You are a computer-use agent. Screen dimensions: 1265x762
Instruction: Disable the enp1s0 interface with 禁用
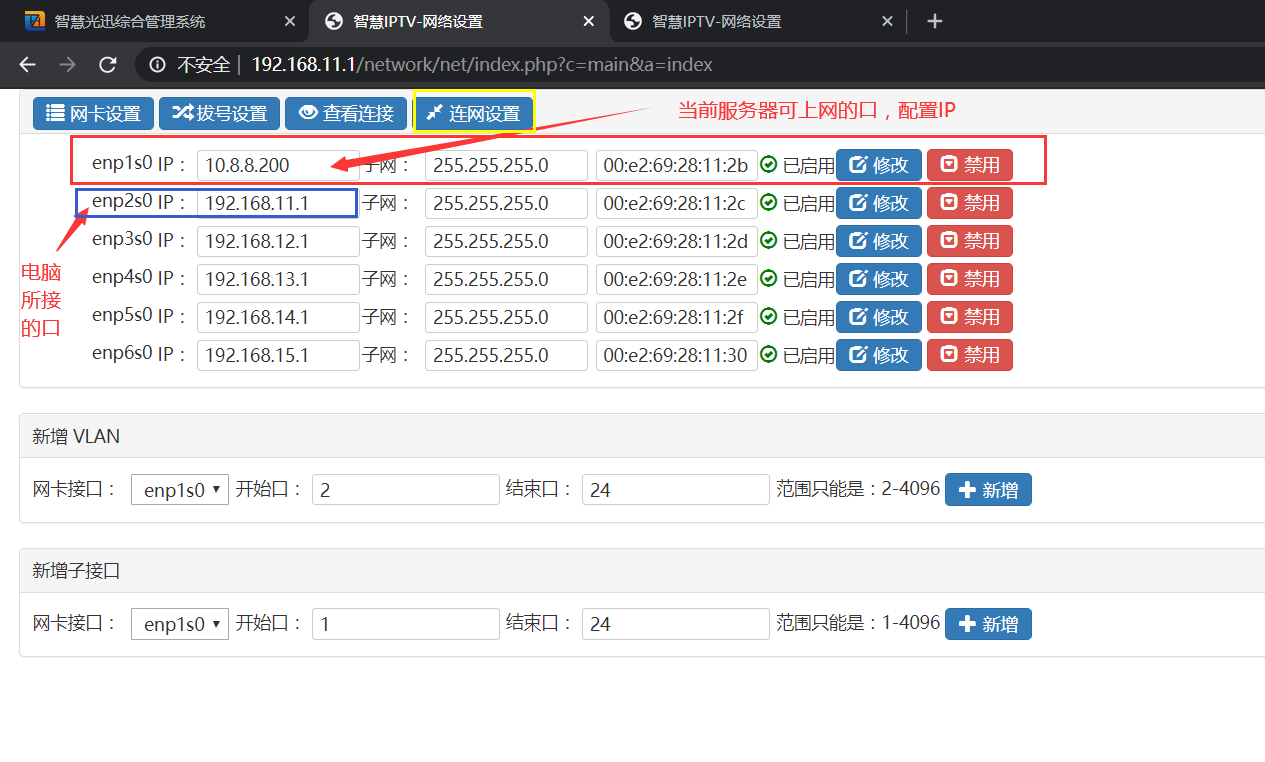click(x=969, y=165)
